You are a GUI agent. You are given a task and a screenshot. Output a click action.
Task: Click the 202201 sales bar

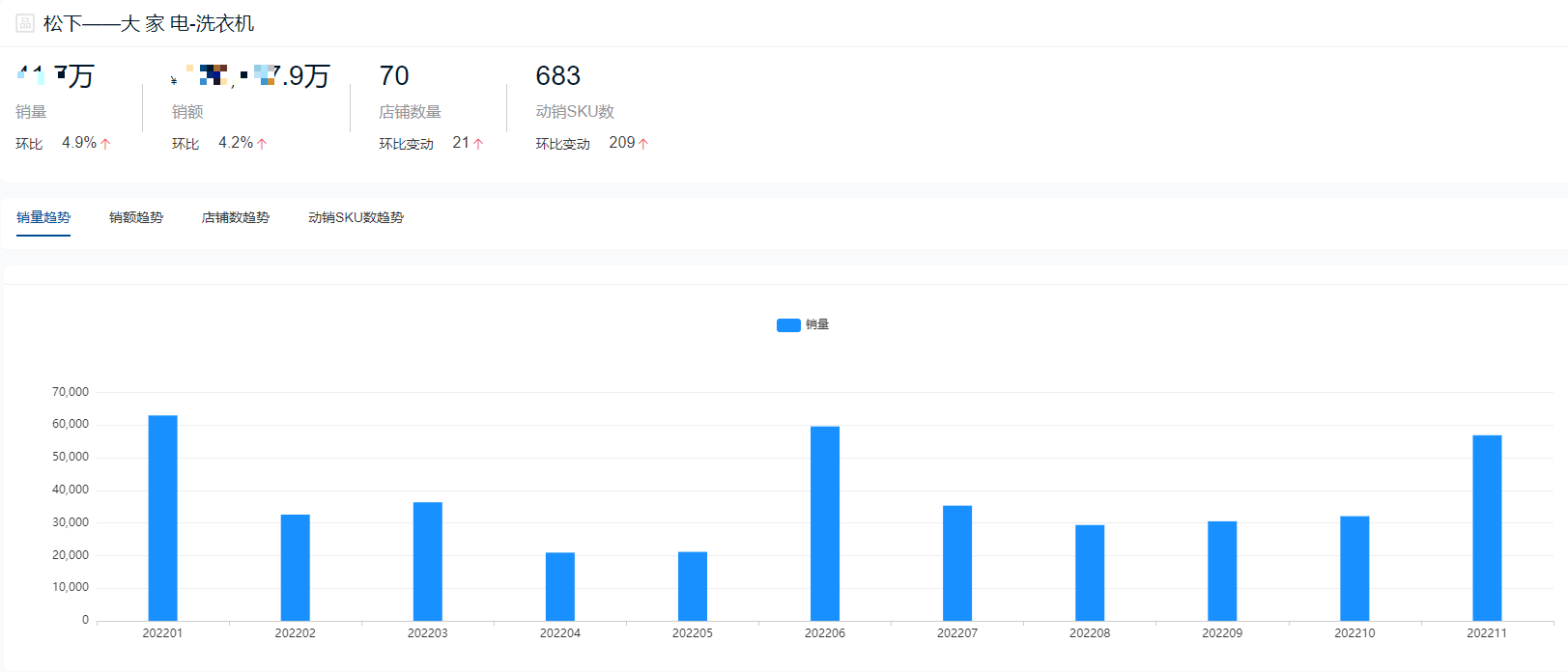162,518
